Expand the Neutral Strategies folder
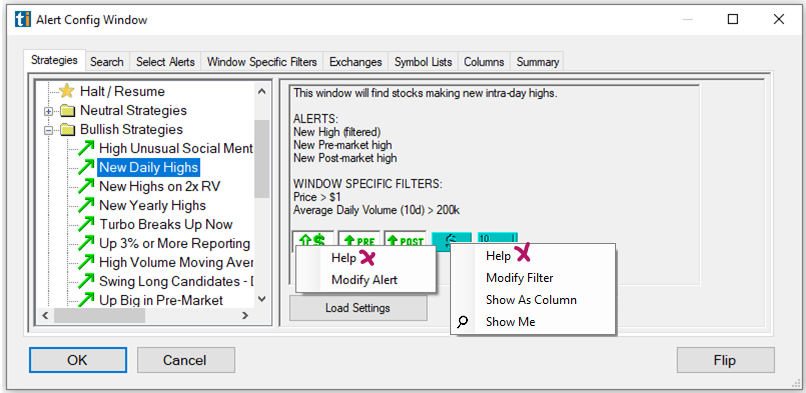Viewport: 806px width, 393px height. click(x=49, y=111)
